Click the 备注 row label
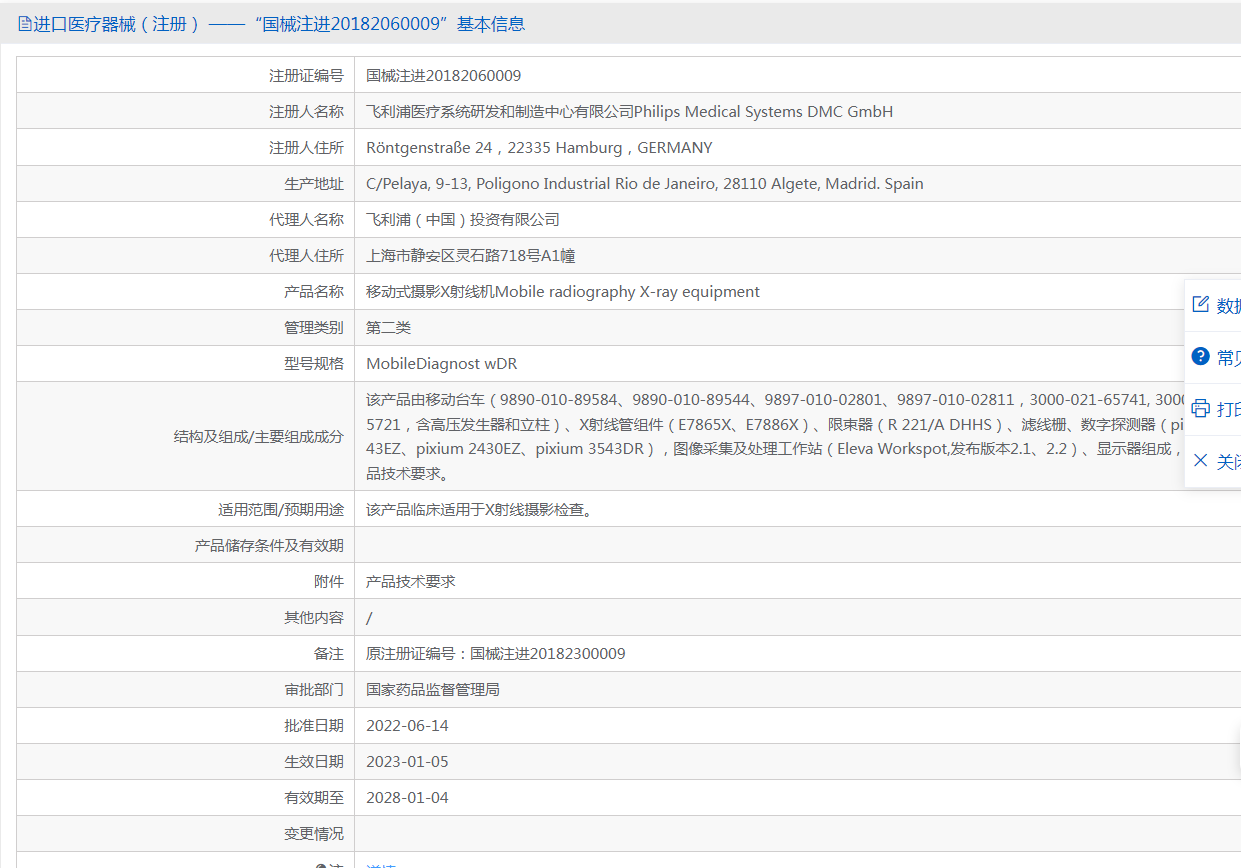The height and width of the screenshot is (868, 1241). click(329, 653)
